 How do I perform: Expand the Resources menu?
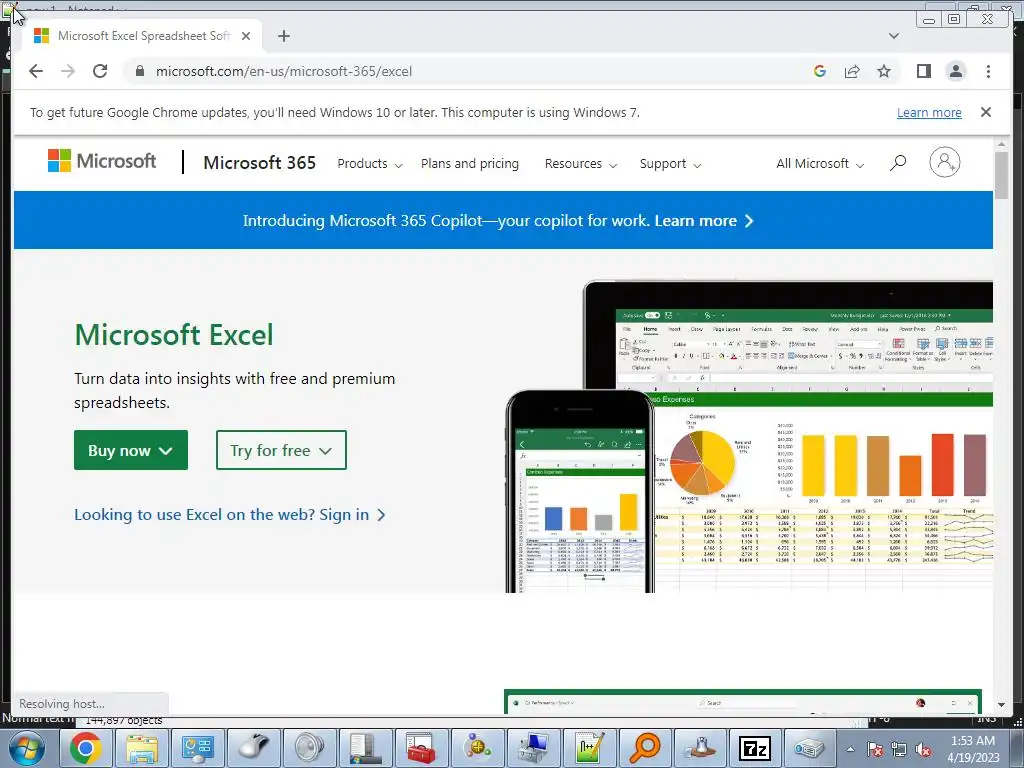(x=581, y=164)
